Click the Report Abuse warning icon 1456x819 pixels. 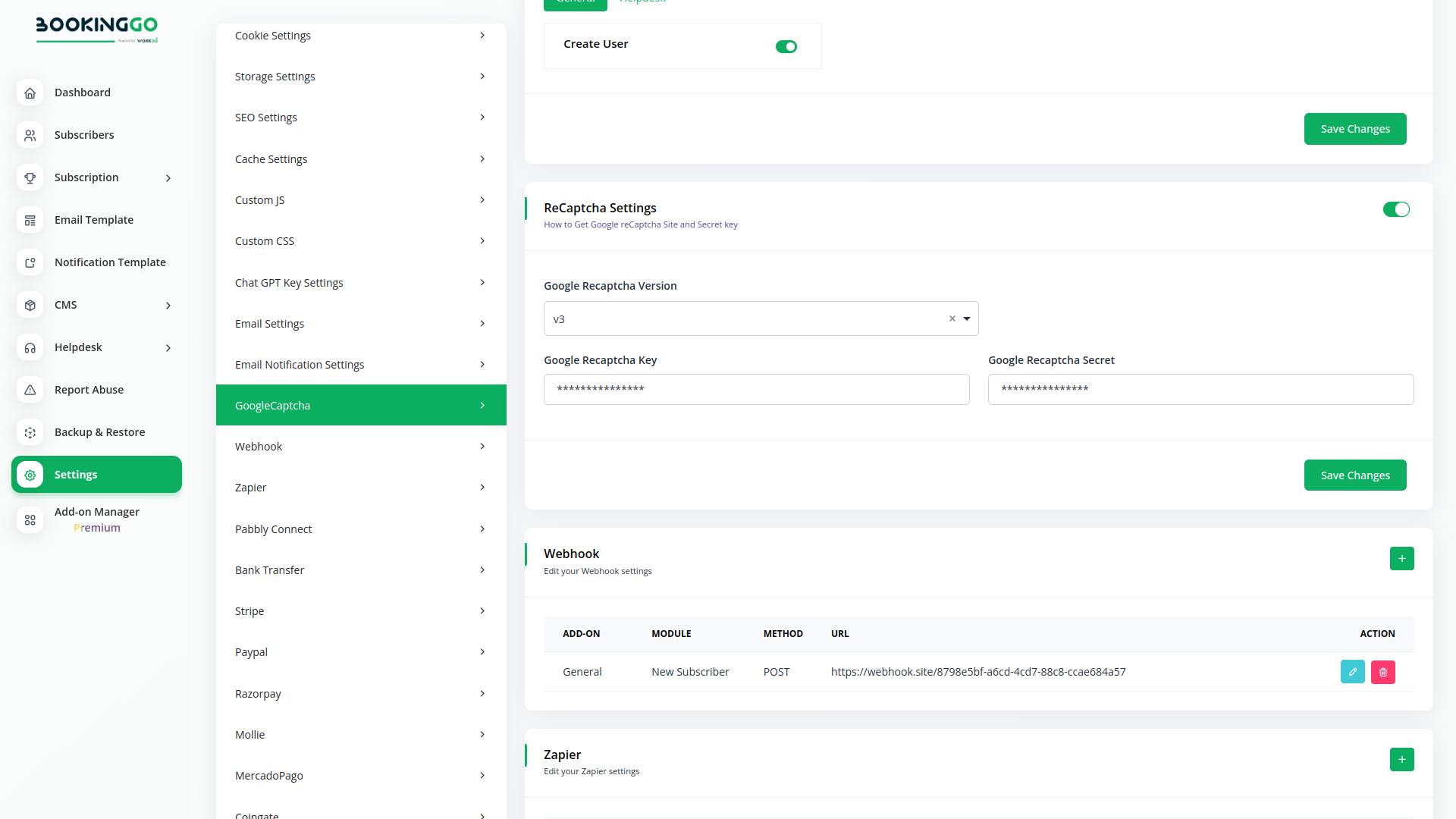(x=30, y=390)
